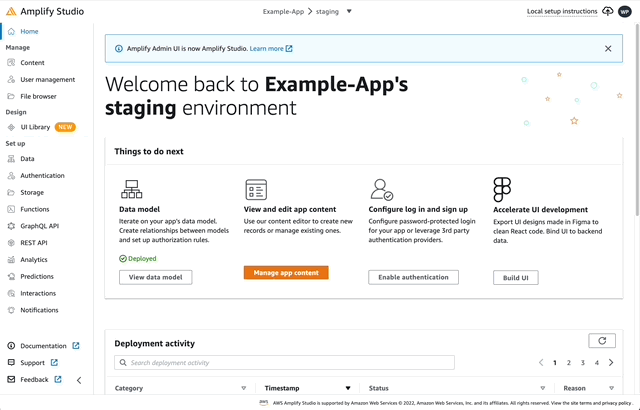The height and width of the screenshot is (410, 640).
Task: Open the staging environment dropdown arrow
Action: point(349,11)
